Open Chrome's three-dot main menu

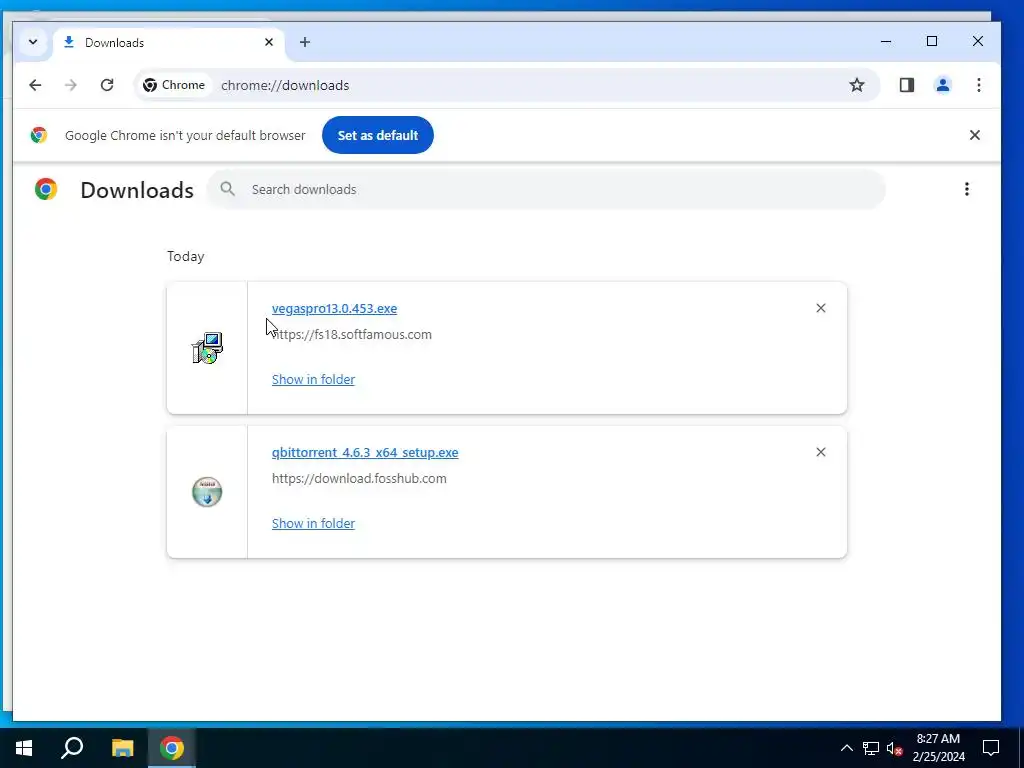click(x=978, y=85)
